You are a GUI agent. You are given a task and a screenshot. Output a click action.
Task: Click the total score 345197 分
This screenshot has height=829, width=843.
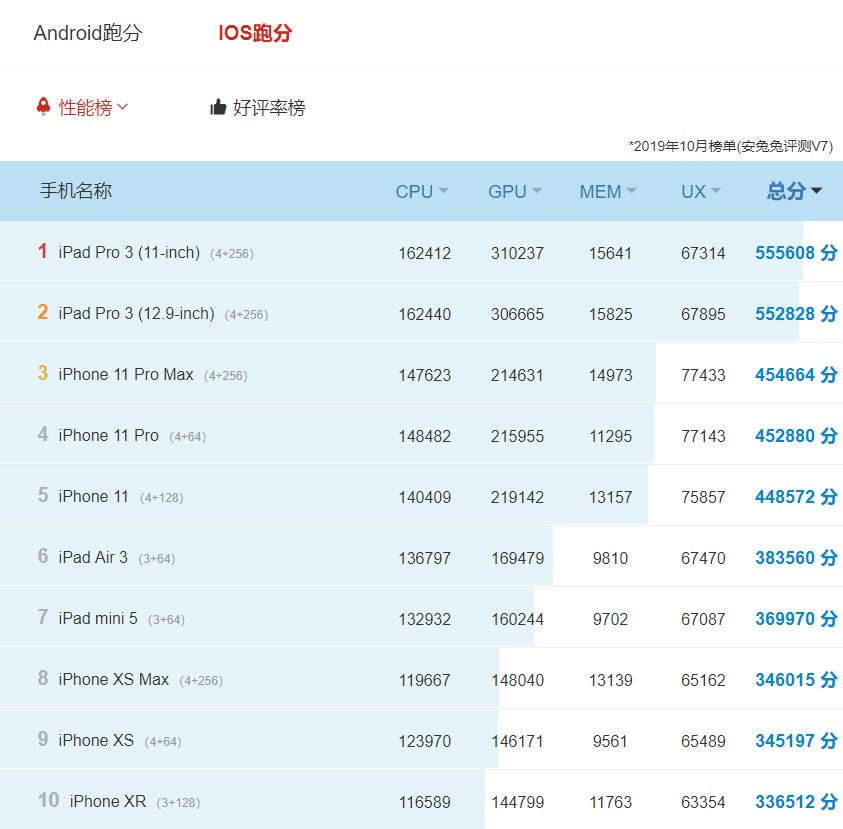(796, 741)
